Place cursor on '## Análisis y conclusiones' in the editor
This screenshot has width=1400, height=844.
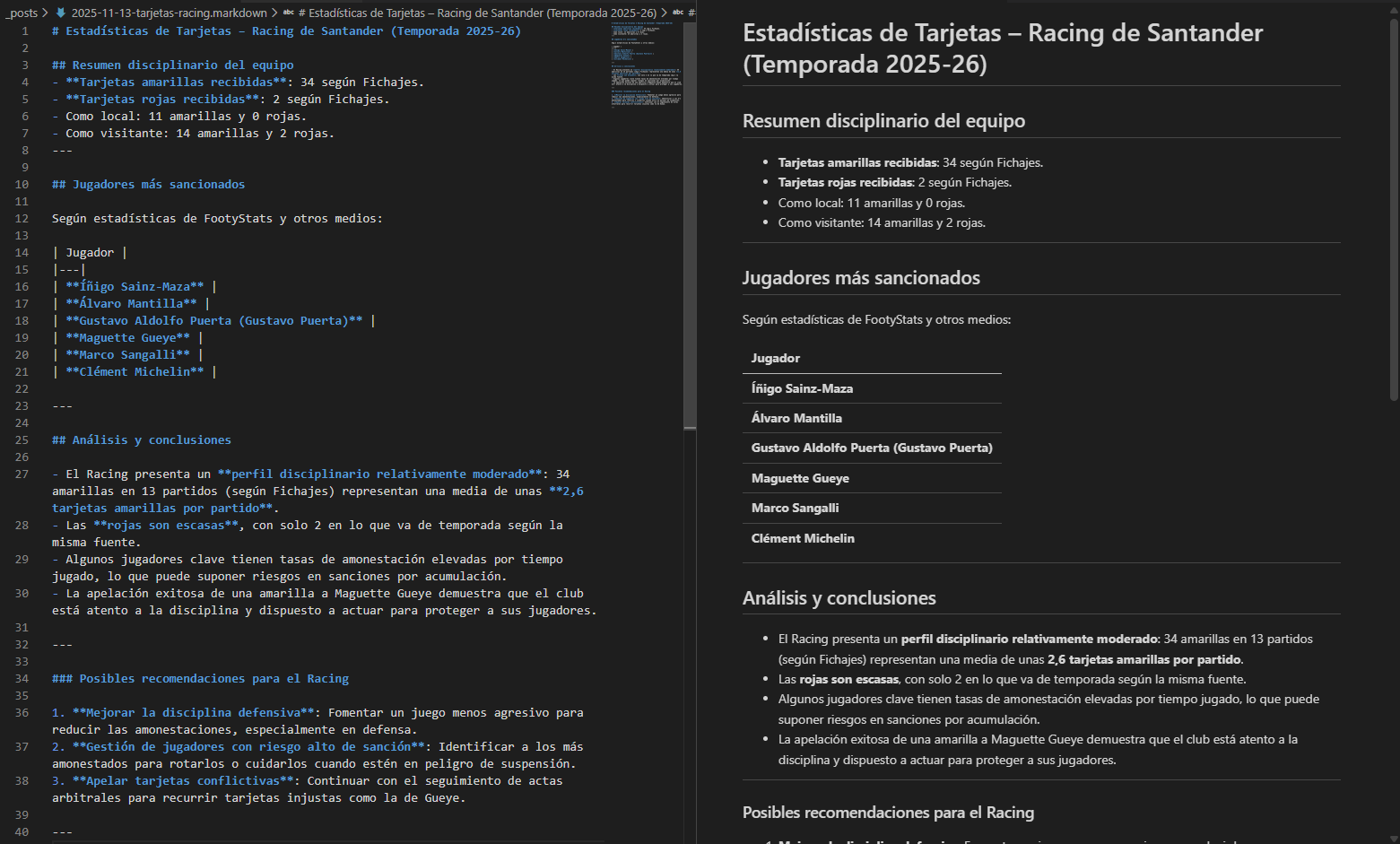click(x=142, y=439)
